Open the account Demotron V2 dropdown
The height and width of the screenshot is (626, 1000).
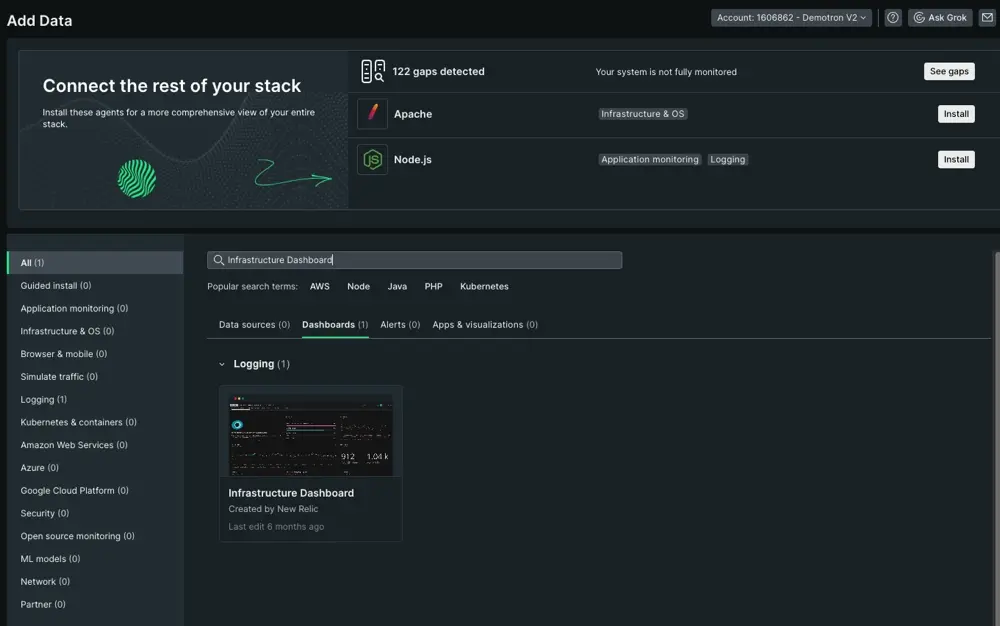coord(791,18)
